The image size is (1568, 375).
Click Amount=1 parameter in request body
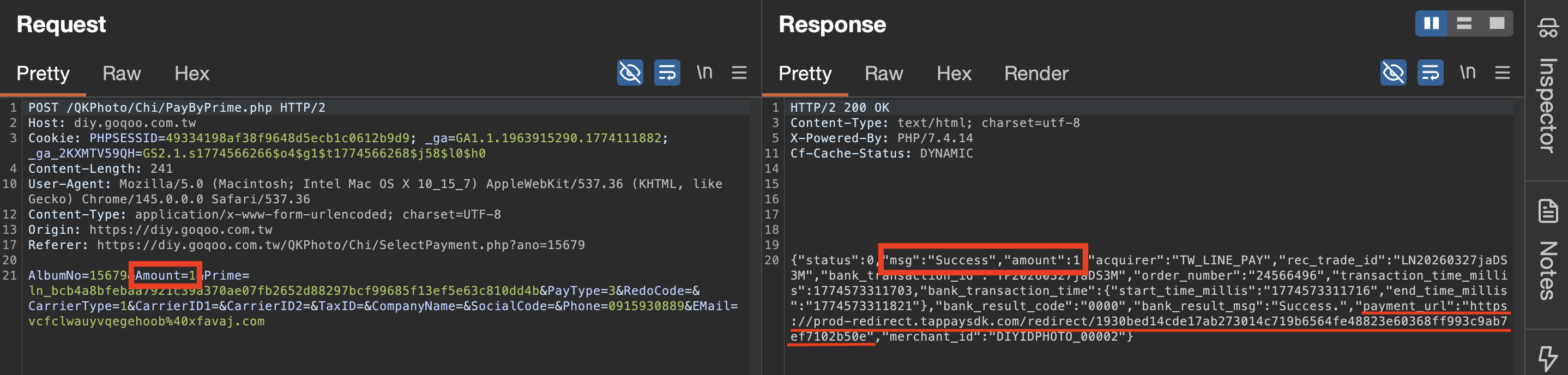(x=165, y=275)
